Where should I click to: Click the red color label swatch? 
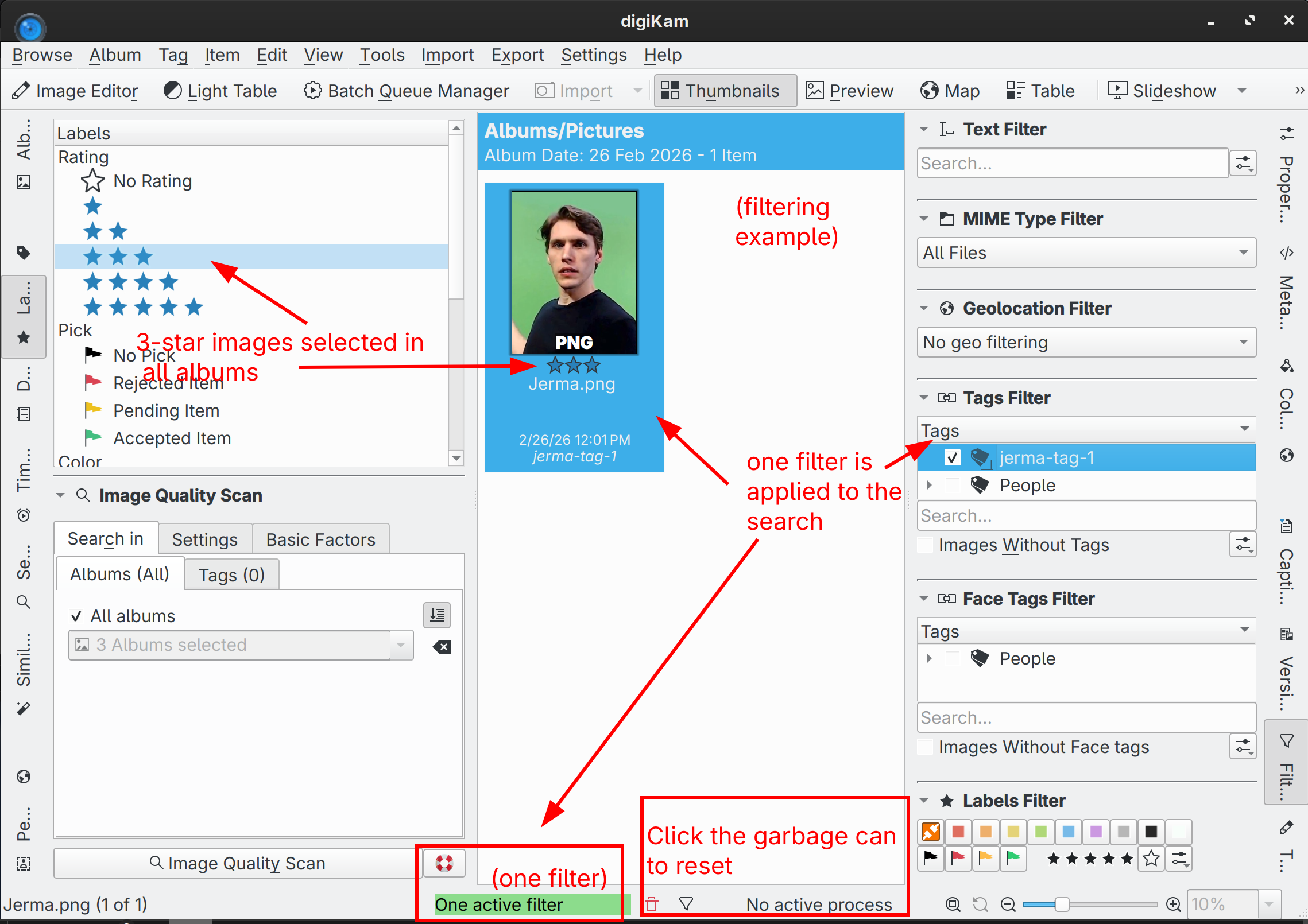tap(958, 832)
